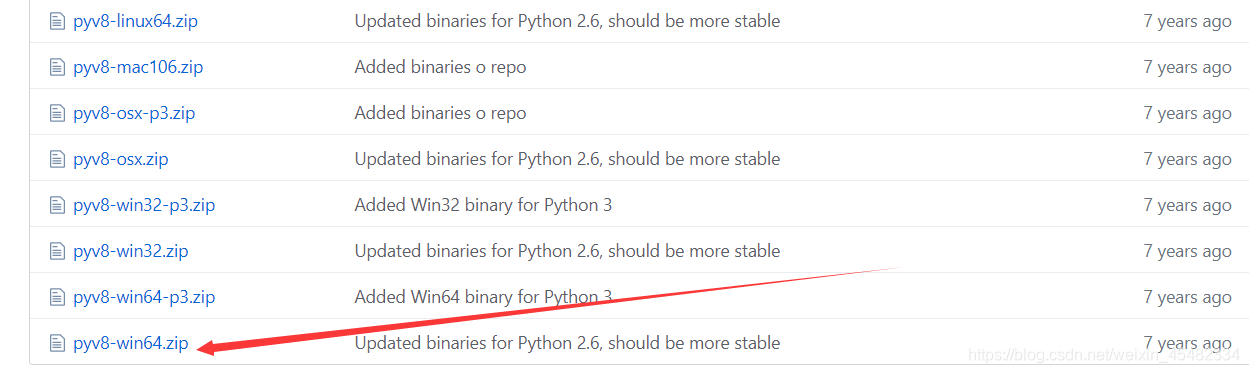Open commit message 'Added Win32 binary for Python 3'
Viewport: 1249px width, 373px height.
483,205
